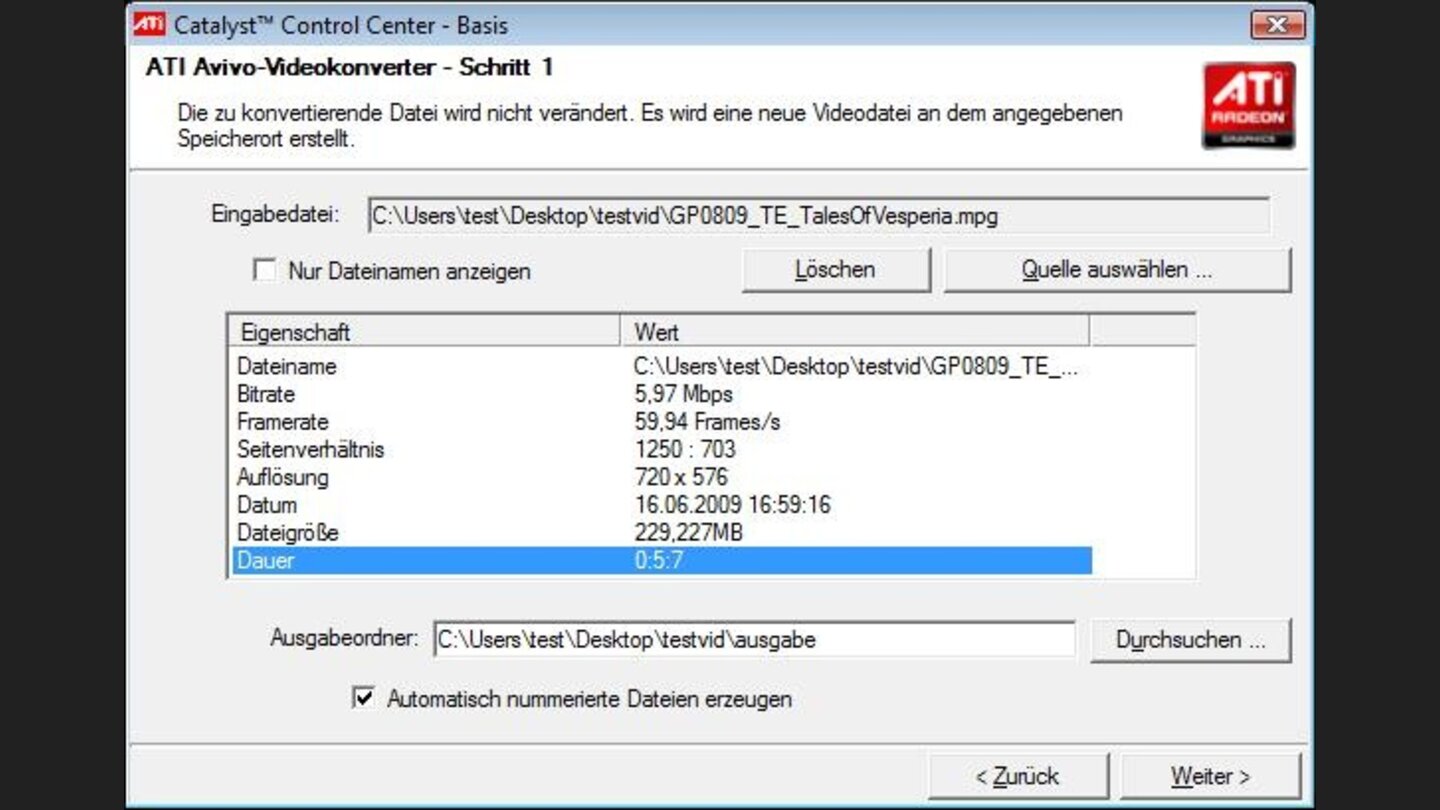Click the duration value '0:5:7'
Image resolution: width=1440 pixels, height=810 pixels.
point(659,560)
